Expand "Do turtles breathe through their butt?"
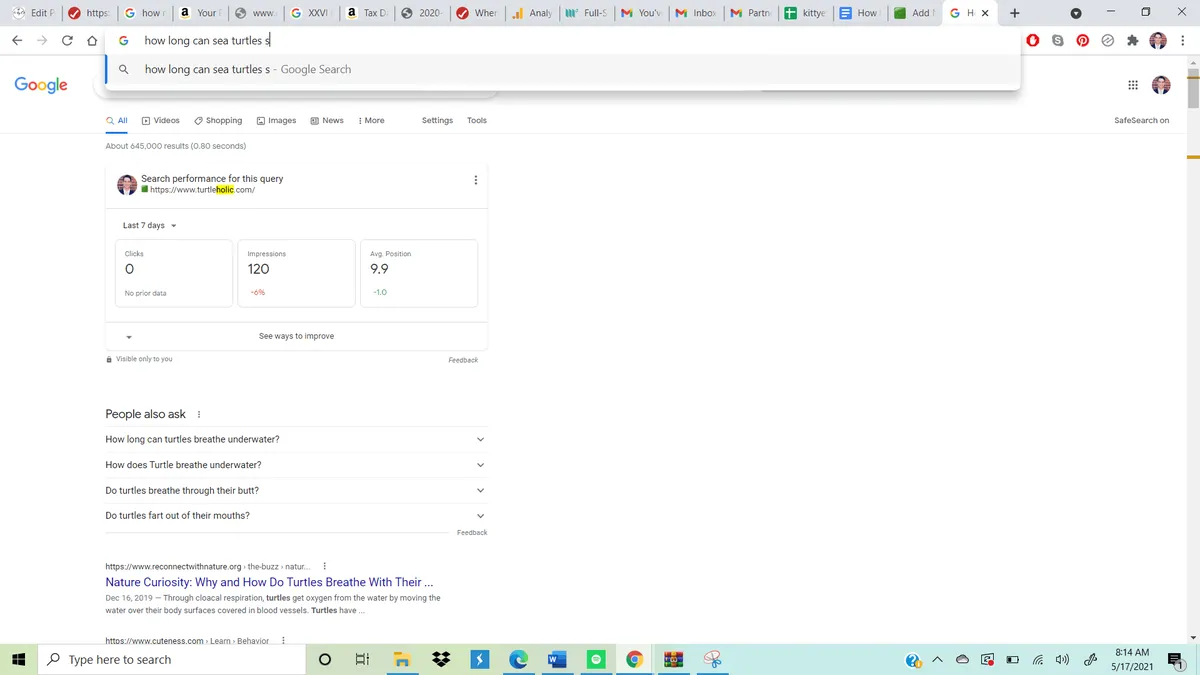Image resolution: width=1200 pixels, height=675 pixels. pos(296,490)
